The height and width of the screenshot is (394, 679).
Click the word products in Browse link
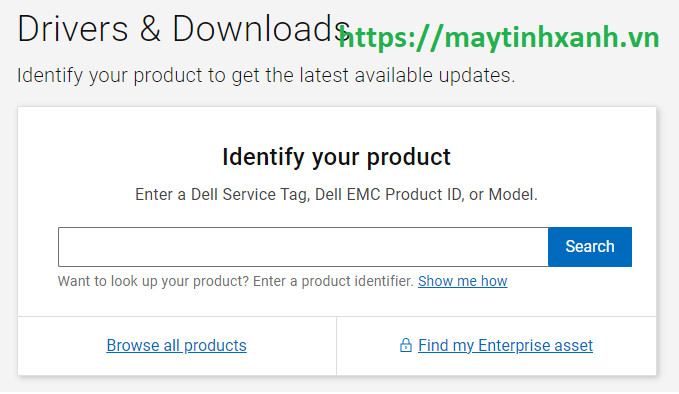(215, 345)
